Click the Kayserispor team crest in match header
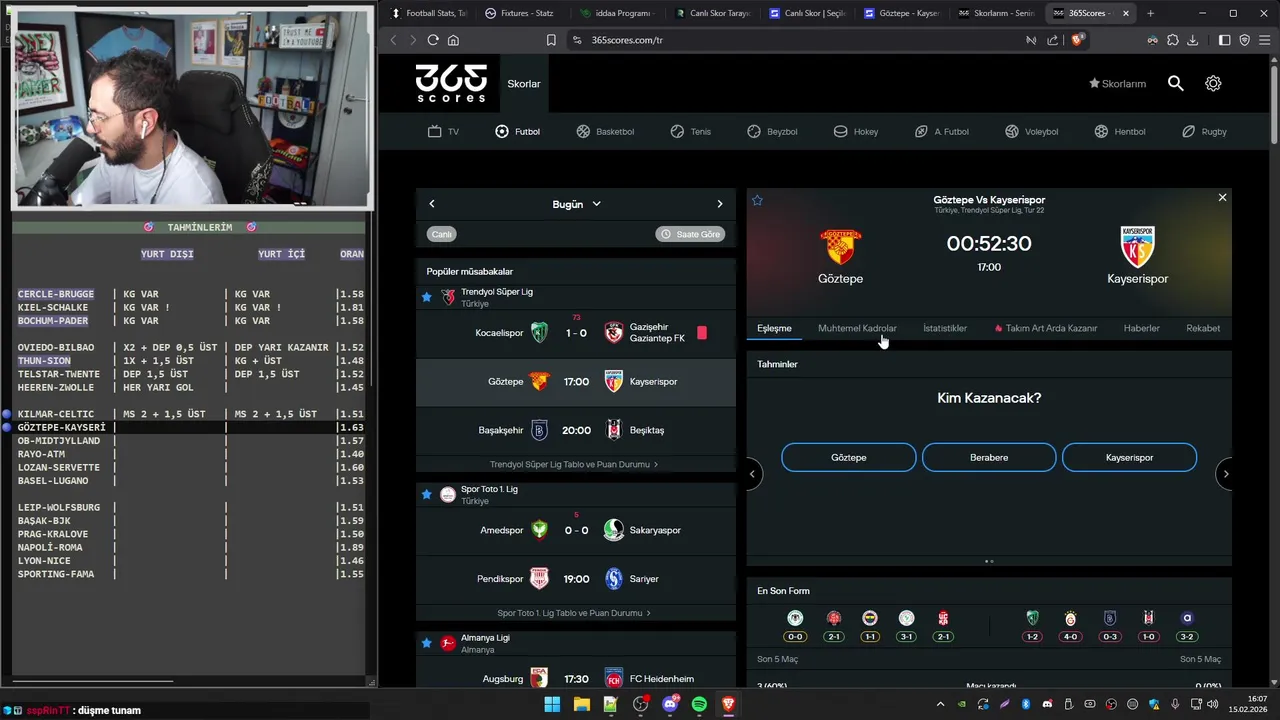 (x=1137, y=246)
